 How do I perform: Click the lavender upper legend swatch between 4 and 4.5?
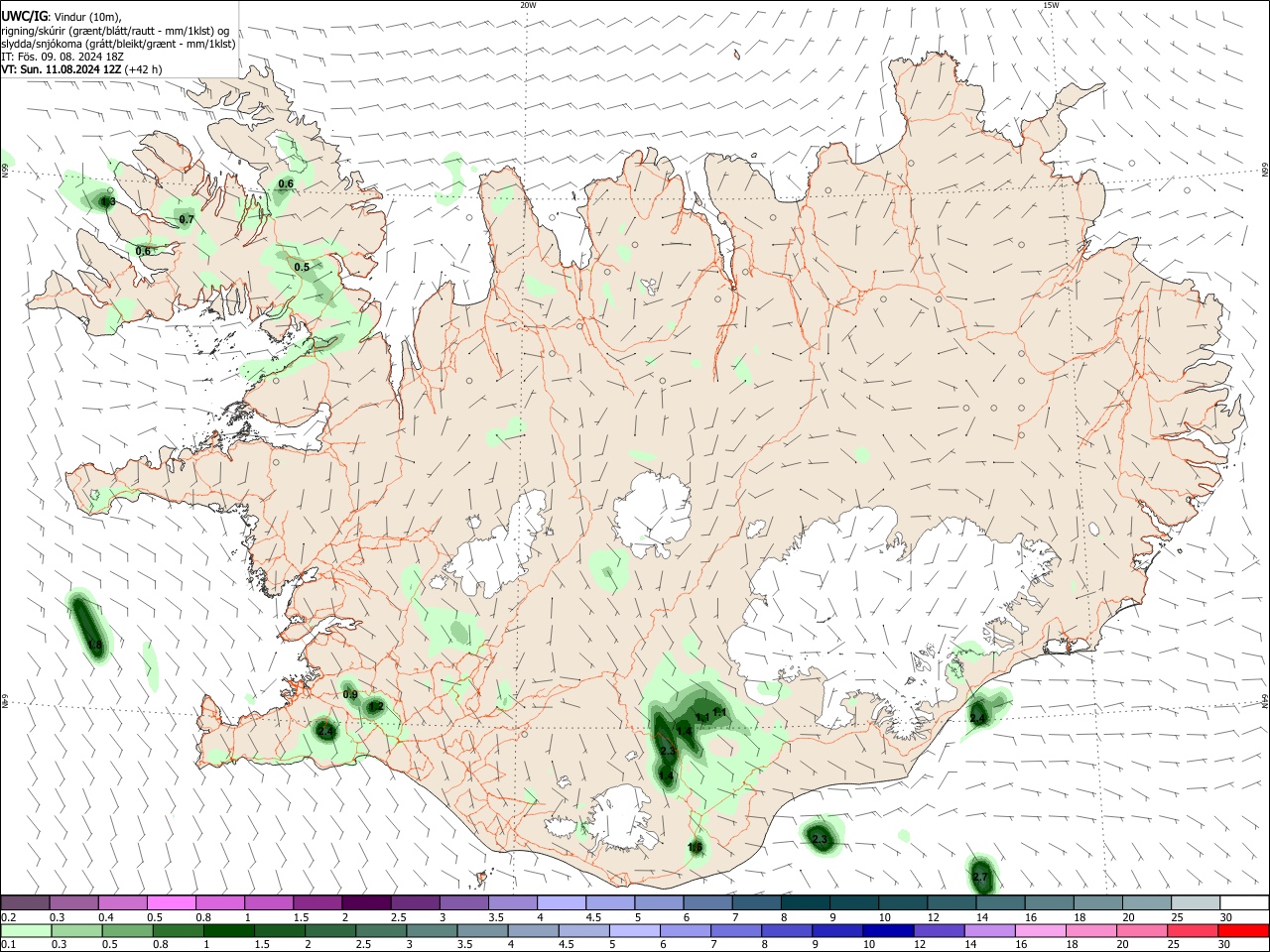[x=562, y=902]
